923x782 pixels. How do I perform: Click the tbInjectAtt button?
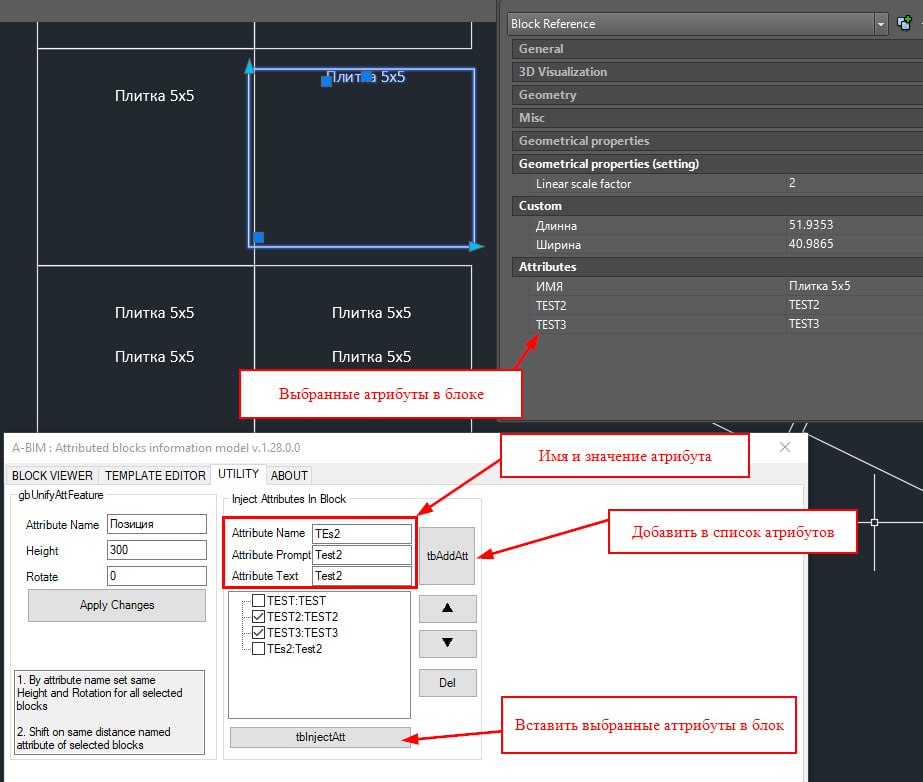[x=319, y=737]
